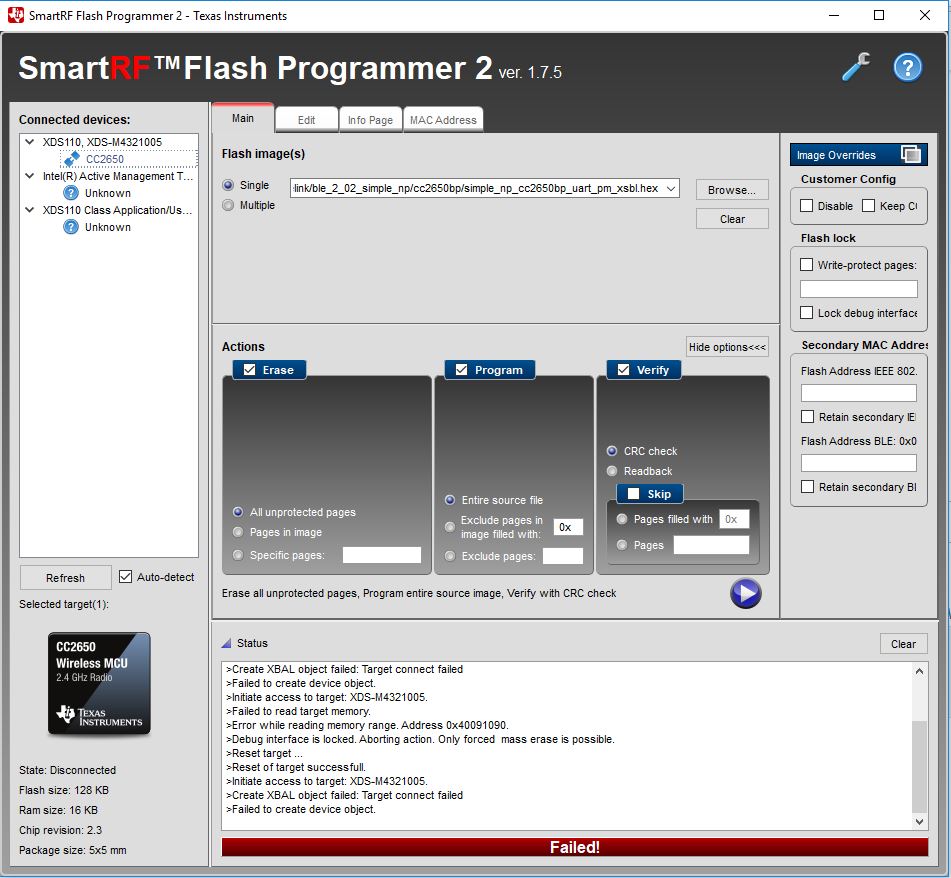Click the CC2650 device chip icon in tree

[x=72, y=159]
